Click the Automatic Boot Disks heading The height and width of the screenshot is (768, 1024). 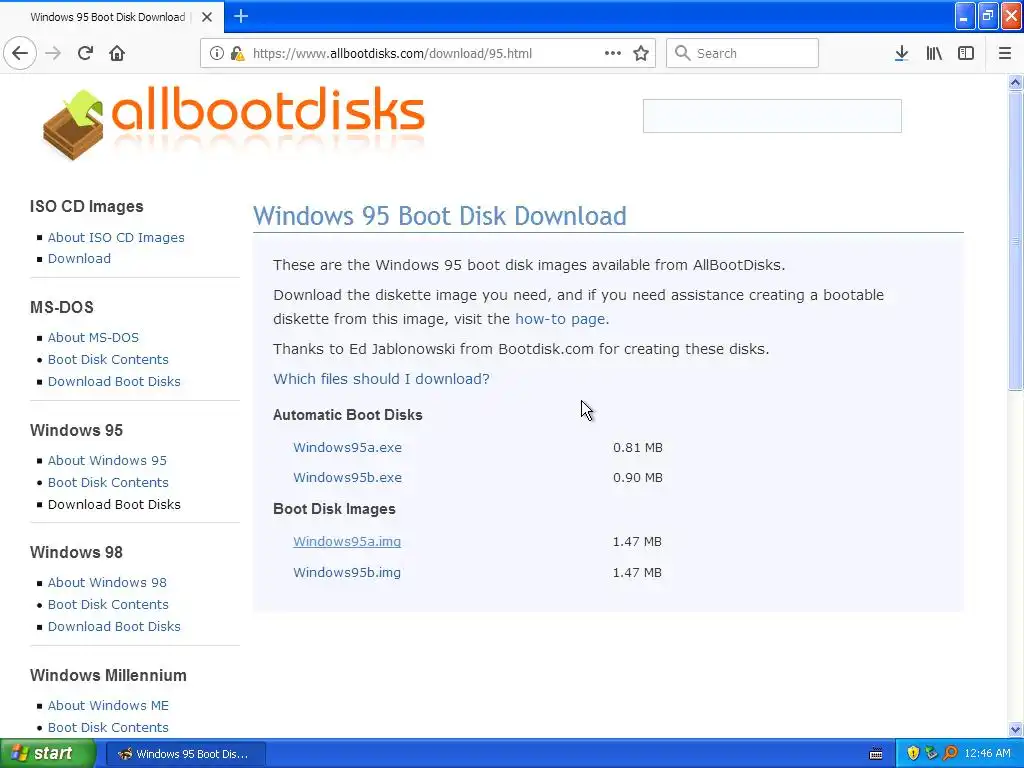tap(347, 415)
